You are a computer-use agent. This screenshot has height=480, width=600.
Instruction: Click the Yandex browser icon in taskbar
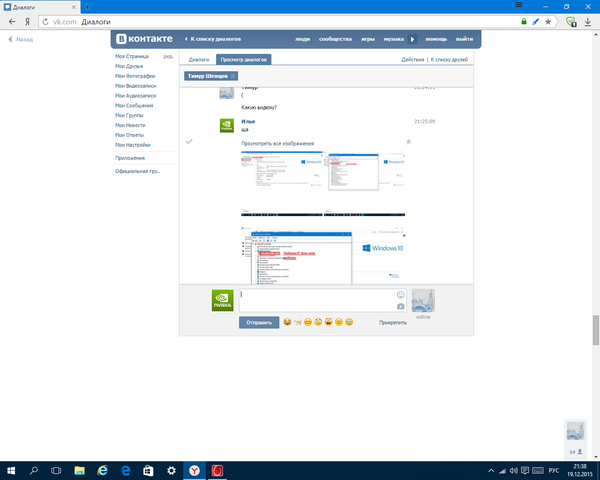coord(195,469)
